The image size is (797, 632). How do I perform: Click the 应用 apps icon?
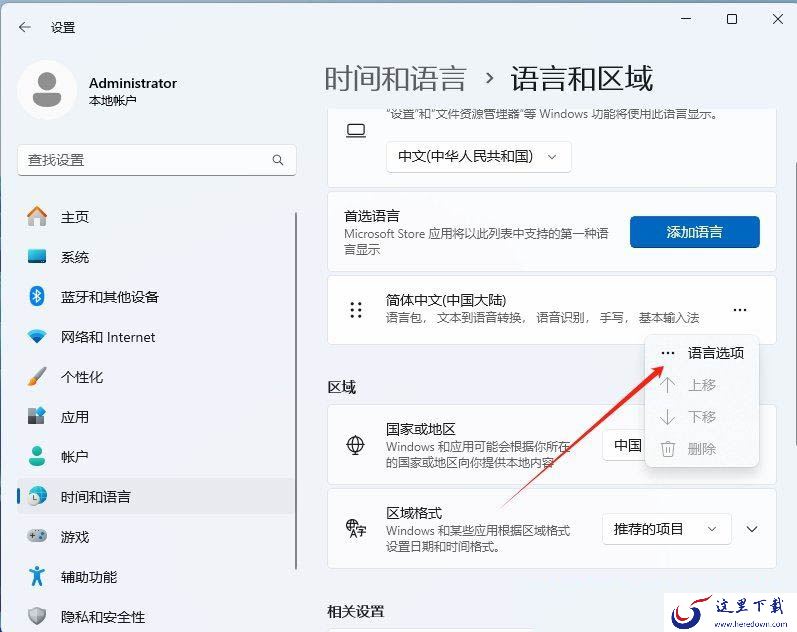point(37,416)
